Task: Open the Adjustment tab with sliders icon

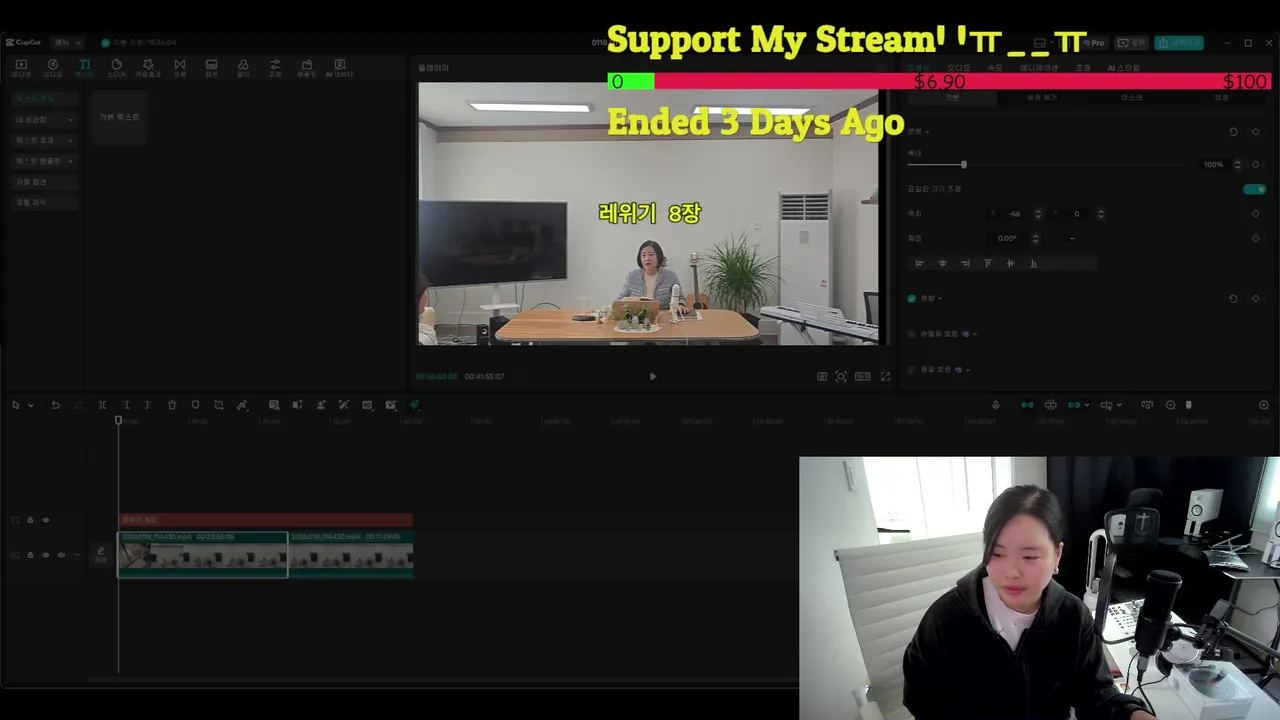Action: coord(275,68)
